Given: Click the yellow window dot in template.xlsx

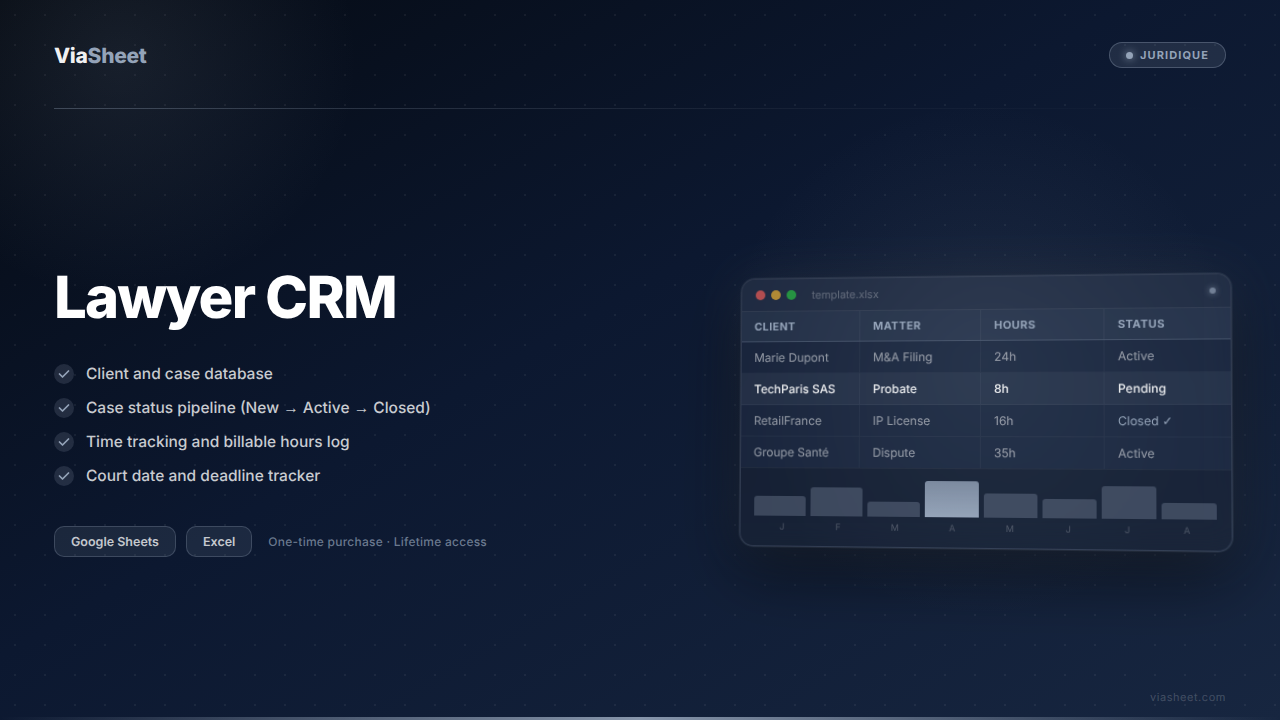Looking at the screenshot, I should pyautogui.click(x=776, y=295).
